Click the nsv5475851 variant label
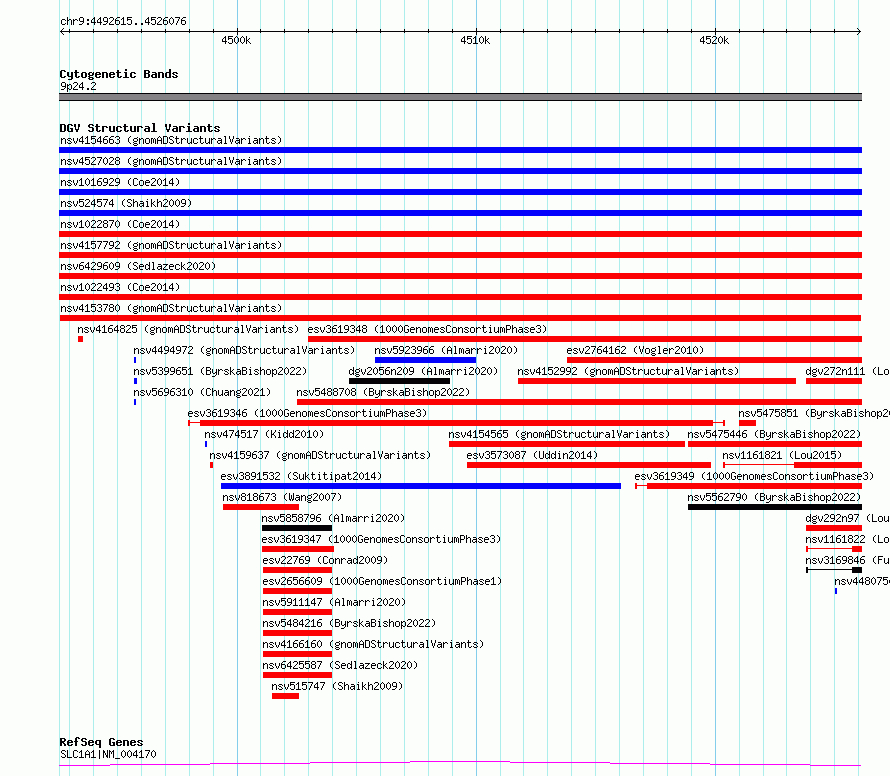890x776 pixels. coord(814,413)
